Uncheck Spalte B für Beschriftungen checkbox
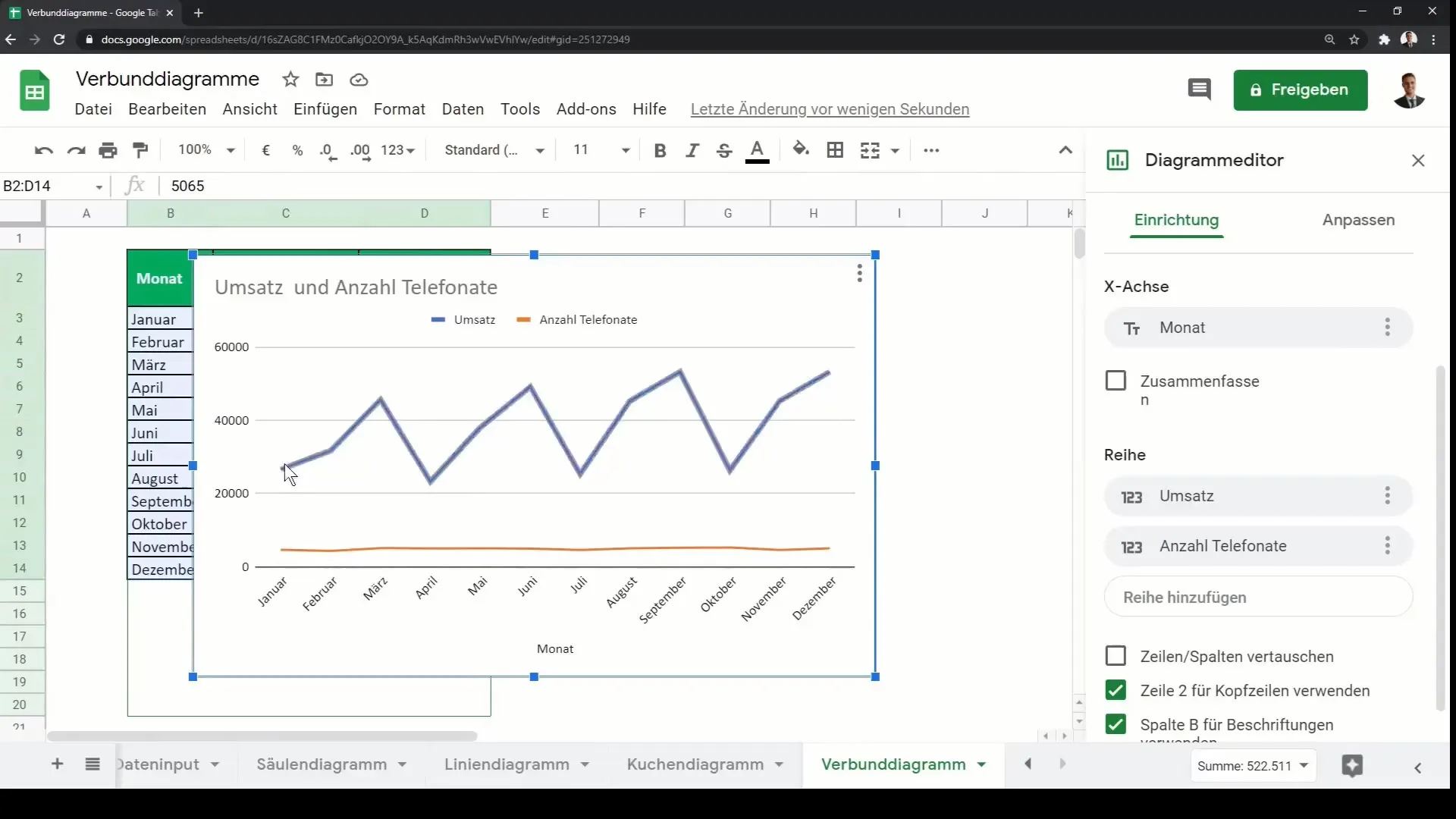This screenshot has width=1456, height=819. coord(1116,725)
